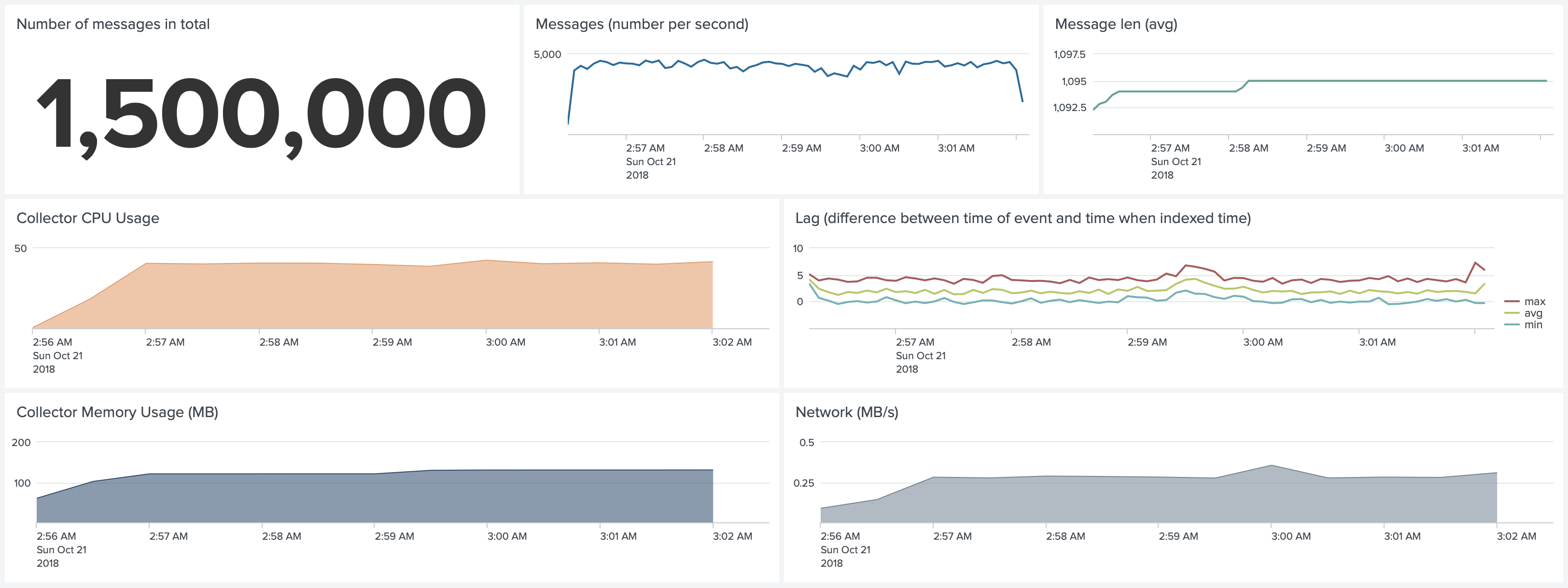Click the Collector Memory Usage (MB) title

pos(117,412)
